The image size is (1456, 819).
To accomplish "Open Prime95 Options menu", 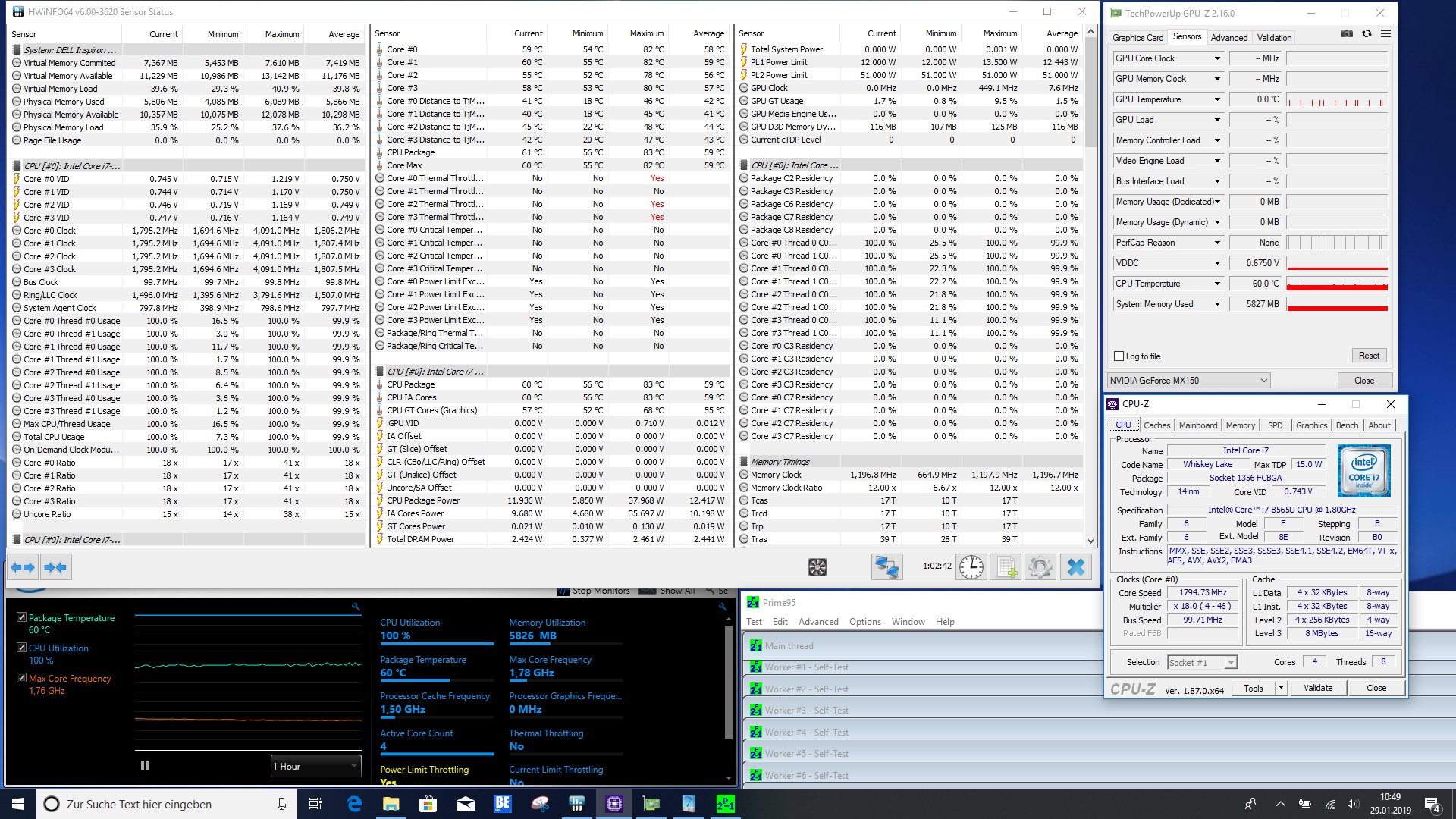I will [864, 622].
